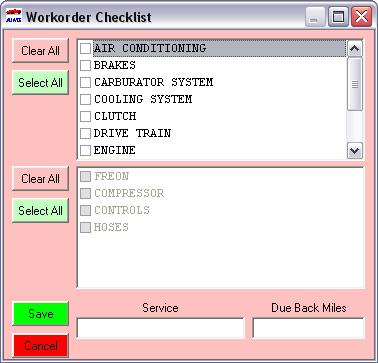Select the CLUTCH row text
378x363 pixels.
coord(115,116)
